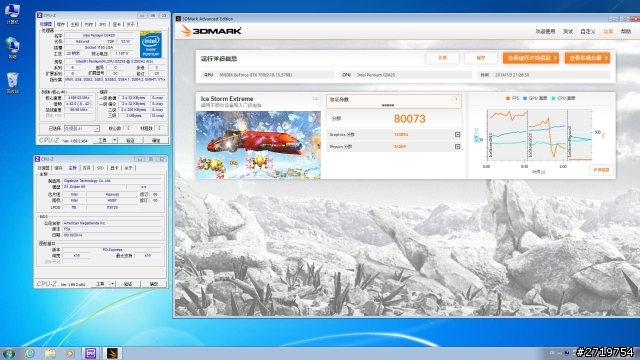Open the Recycle Bin desktop icon
640x360 pixels.
coord(12,82)
